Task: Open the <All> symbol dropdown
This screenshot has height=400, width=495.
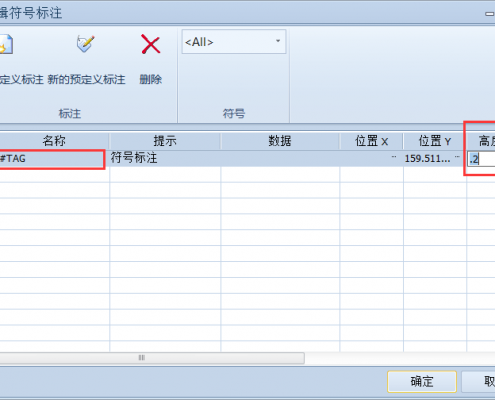Action: click(x=234, y=42)
